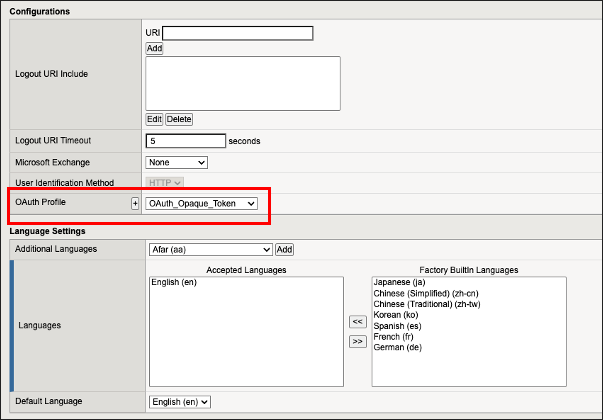The height and width of the screenshot is (420, 603).
Task: Click the Delete button for Logout URI
Action: pos(179,119)
